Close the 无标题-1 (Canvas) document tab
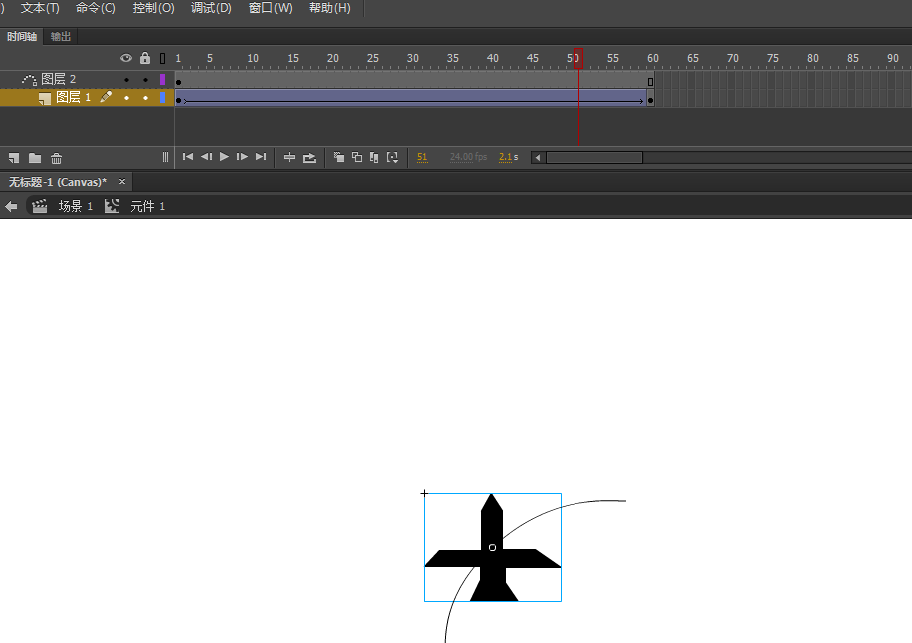 click(x=122, y=181)
